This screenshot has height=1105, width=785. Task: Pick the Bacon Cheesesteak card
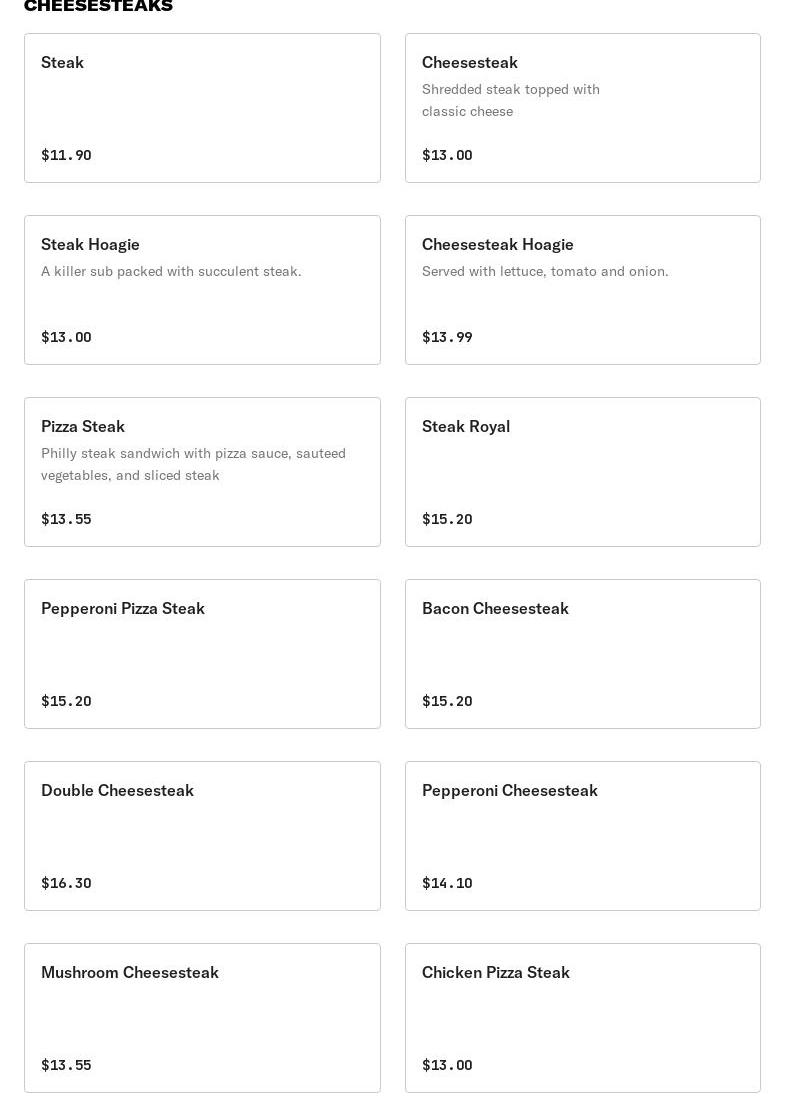coord(582,654)
